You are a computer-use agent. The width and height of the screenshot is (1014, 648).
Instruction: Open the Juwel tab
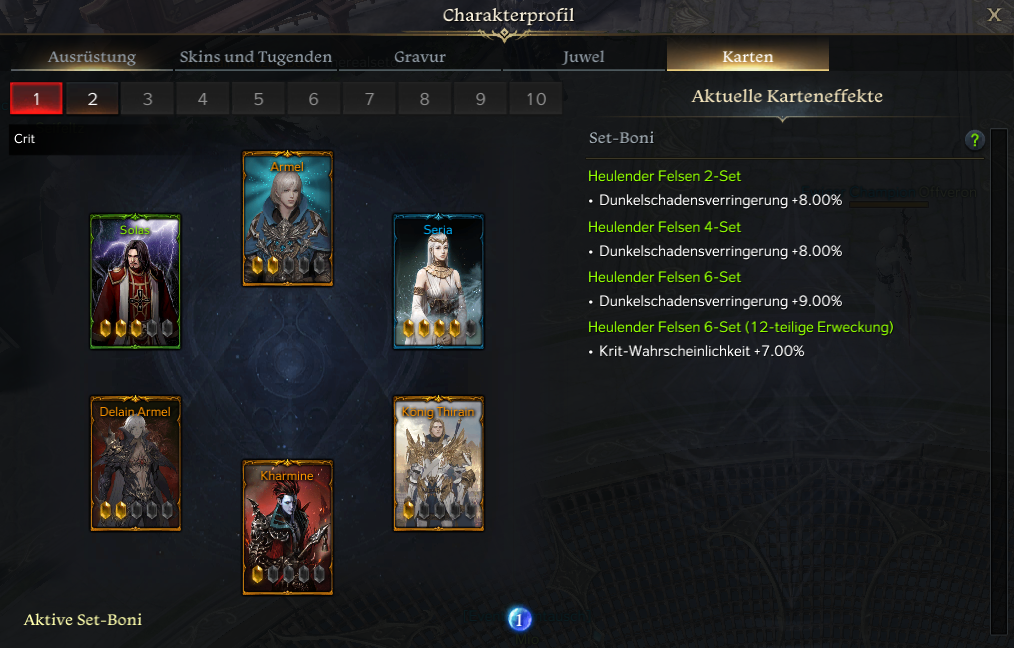[x=583, y=57]
